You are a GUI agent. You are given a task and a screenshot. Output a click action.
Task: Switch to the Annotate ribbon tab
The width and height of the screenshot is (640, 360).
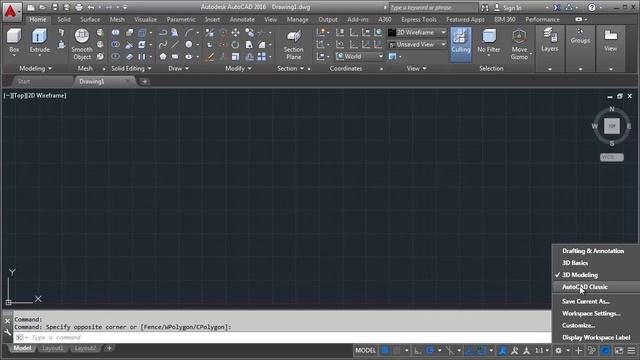tap(242, 20)
